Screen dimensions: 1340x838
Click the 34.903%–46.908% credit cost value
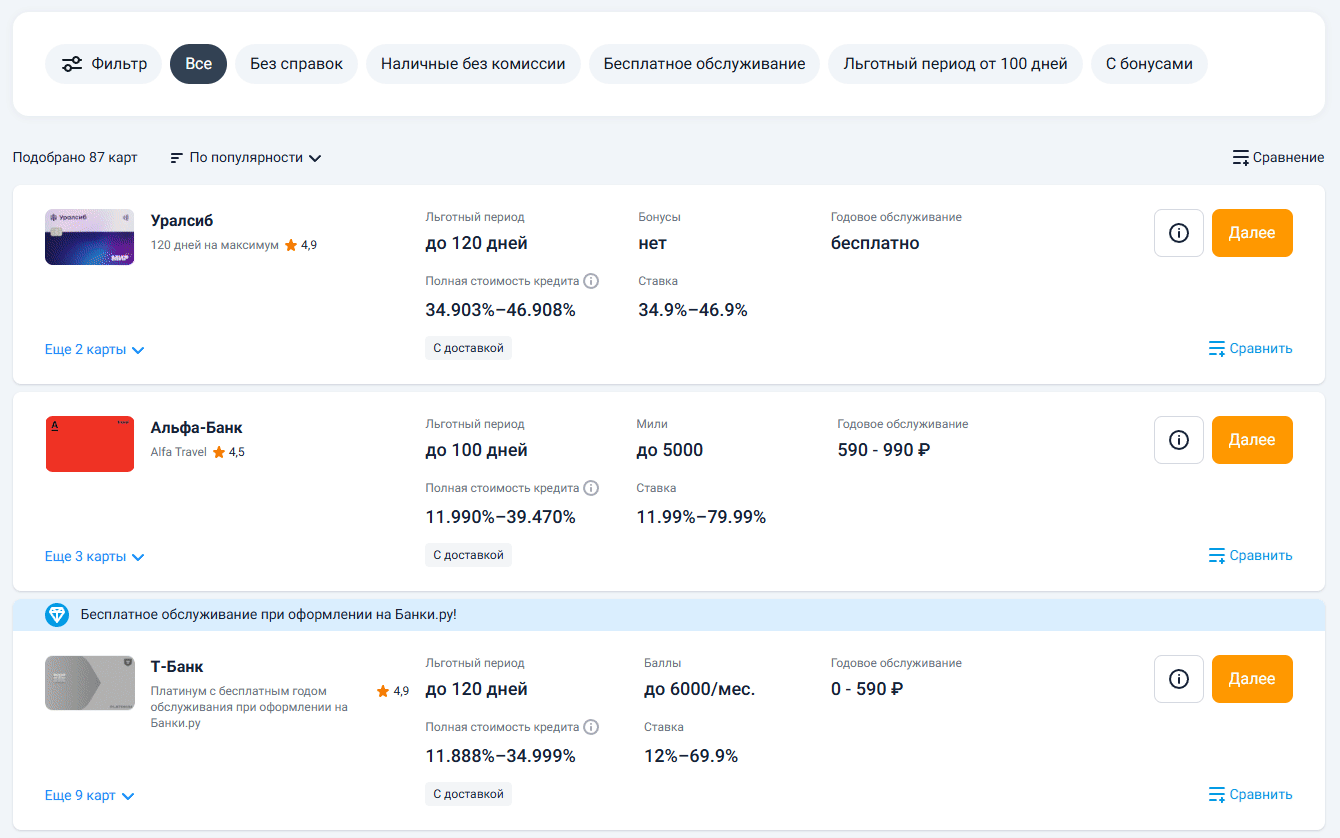click(x=500, y=310)
